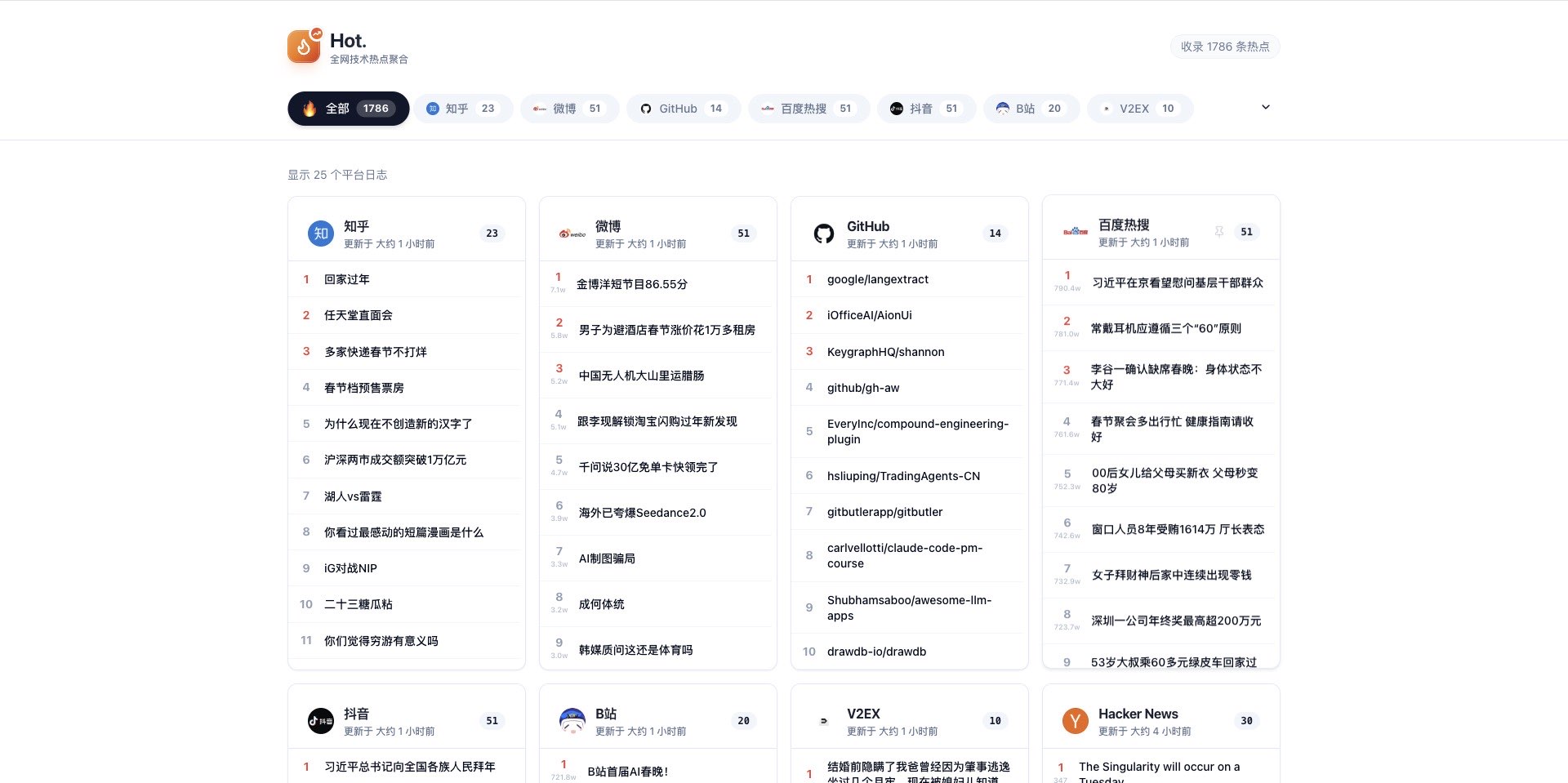The width and height of the screenshot is (1568, 783).
Task: Click the GitHub octocat icon in card header
Action: pyautogui.click(x=824, y=234)
